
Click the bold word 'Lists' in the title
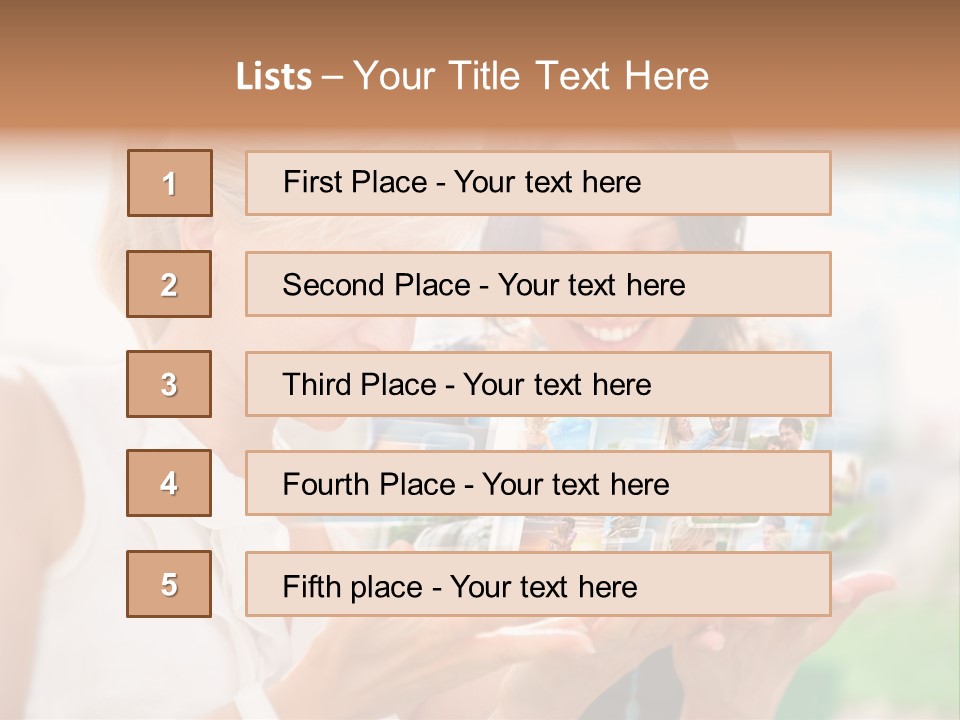pos(274,76)
